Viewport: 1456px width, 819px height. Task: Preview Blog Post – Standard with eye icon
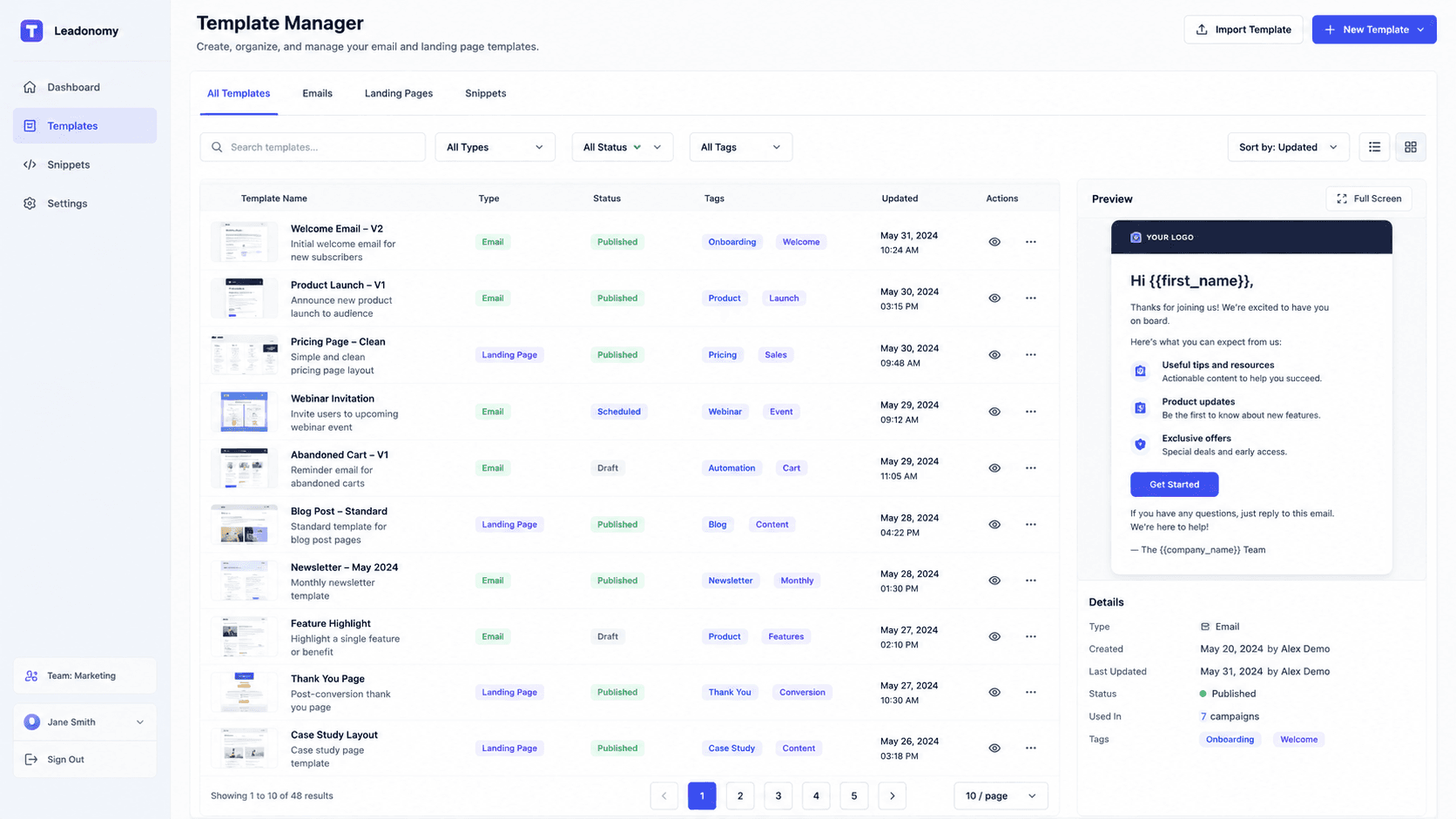pyautogui.click(x=994, y=524)
